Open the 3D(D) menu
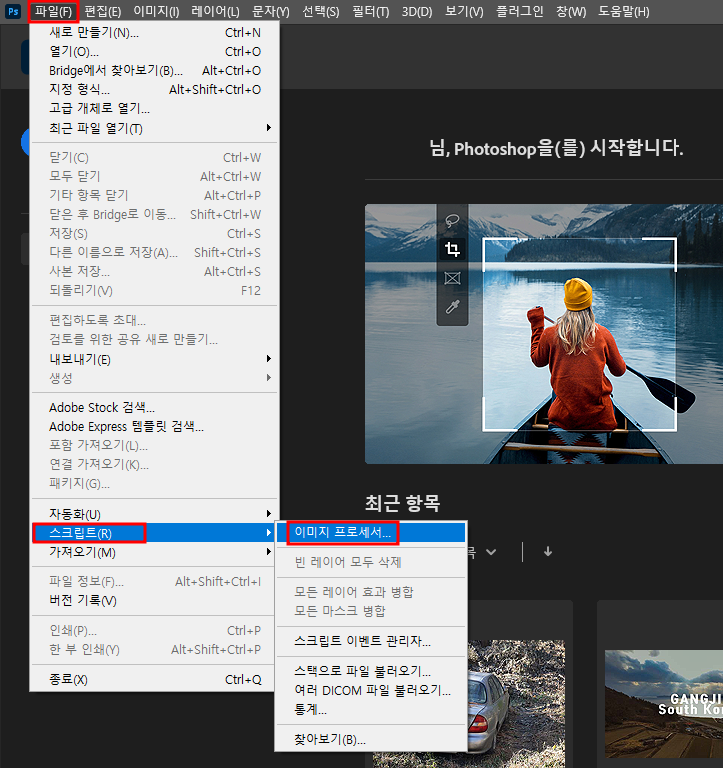723x768 pixels. tap(417, 11)
